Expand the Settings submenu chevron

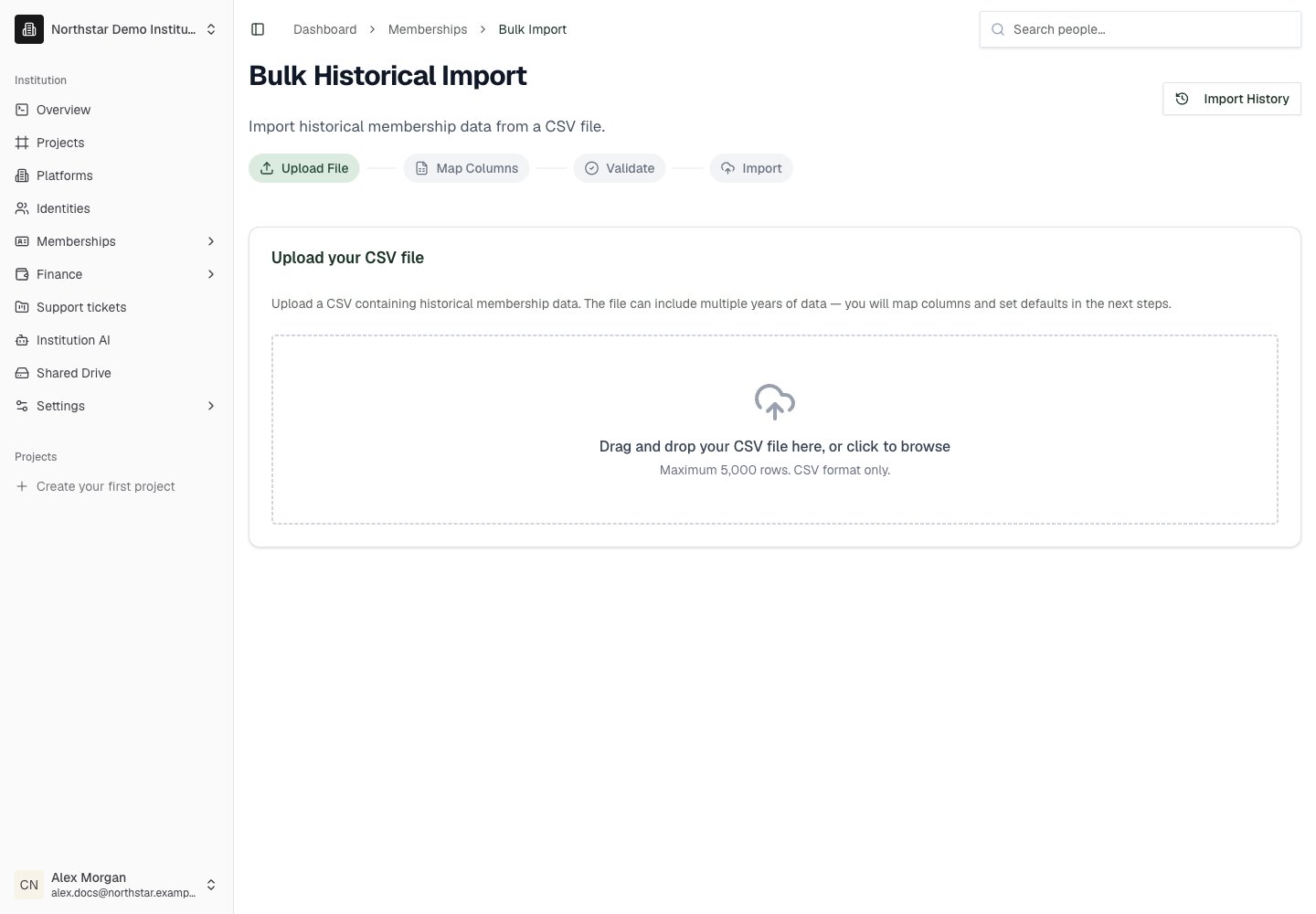tap(211, 406)
